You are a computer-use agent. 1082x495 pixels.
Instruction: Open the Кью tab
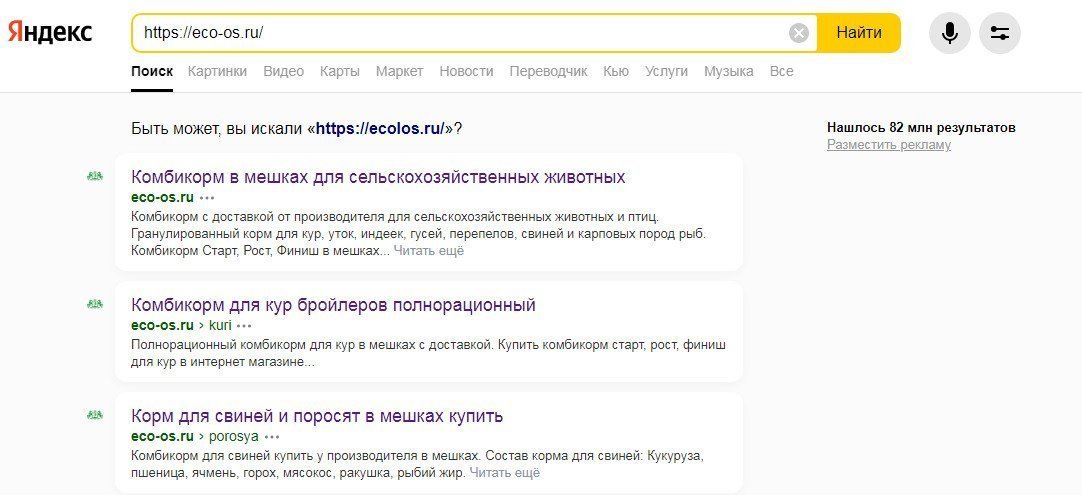click(616, 71)
